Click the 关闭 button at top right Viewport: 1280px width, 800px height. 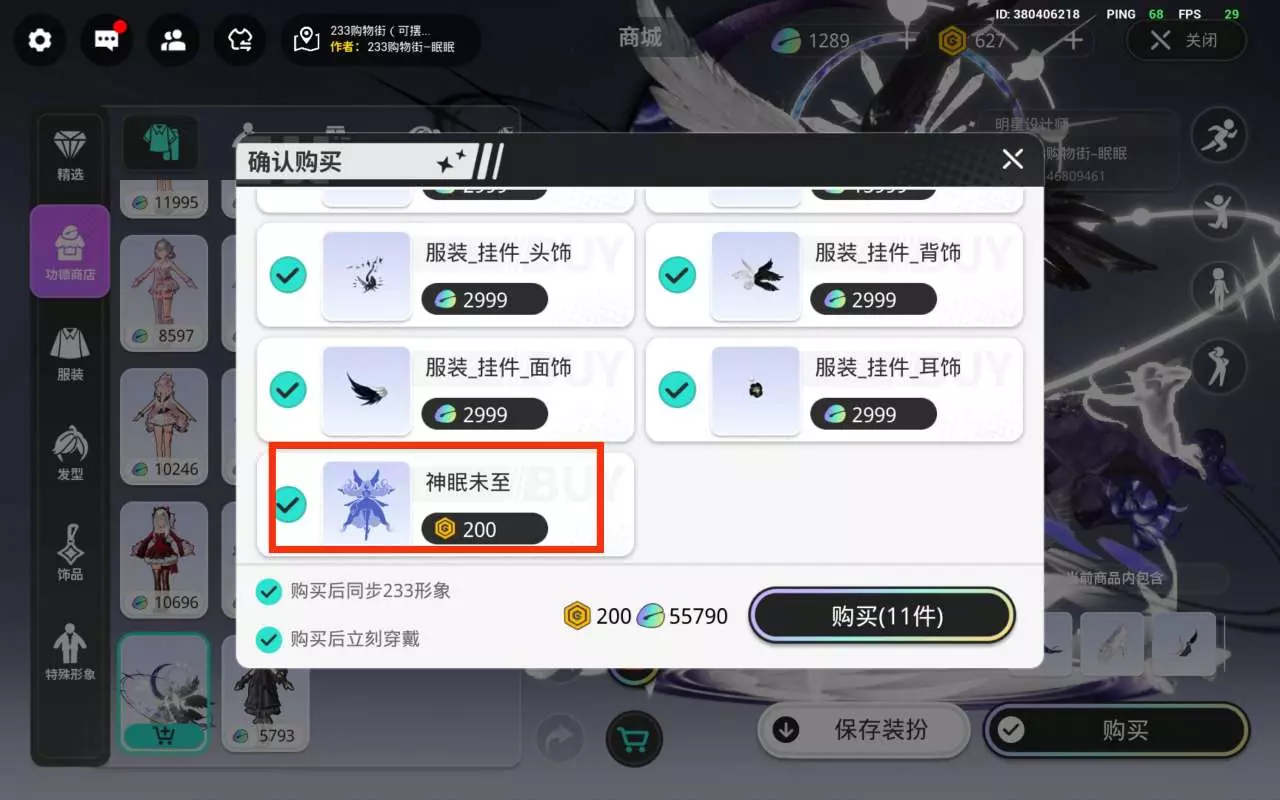click(x=1186, y=40)
